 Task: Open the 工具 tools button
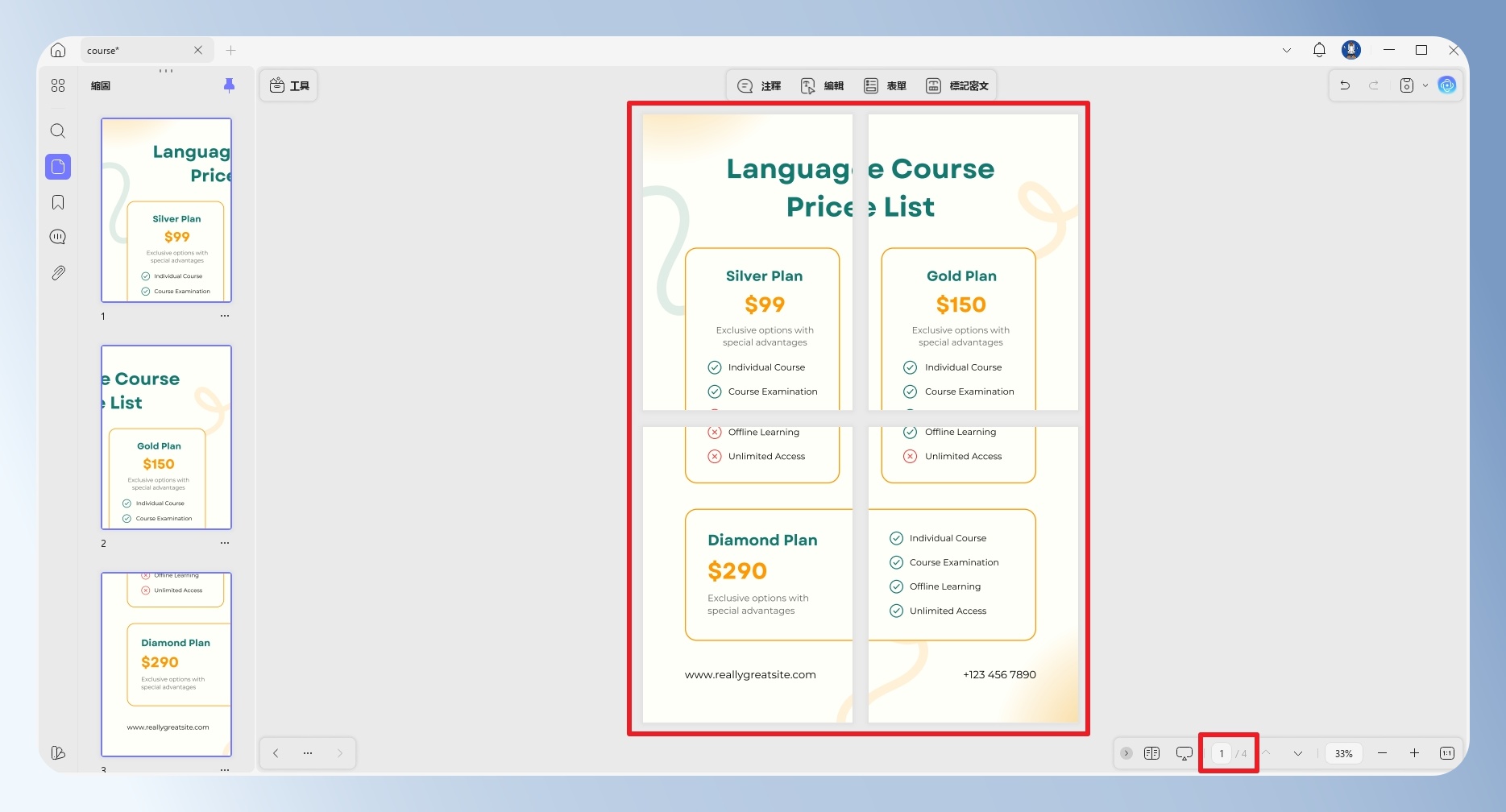pyautogui.click(x=288, y=85)
